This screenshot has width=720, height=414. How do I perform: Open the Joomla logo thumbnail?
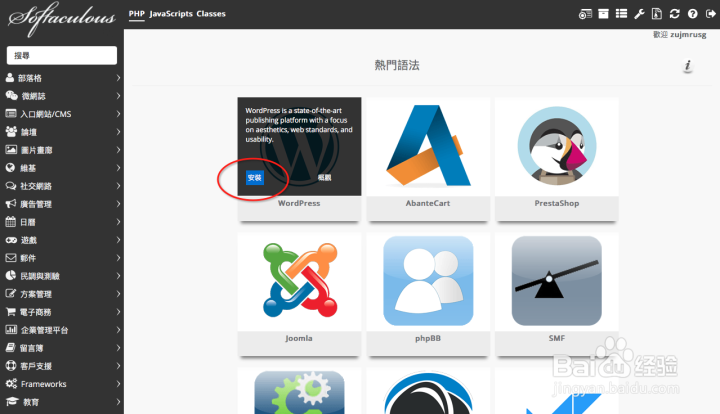point(299,281)
